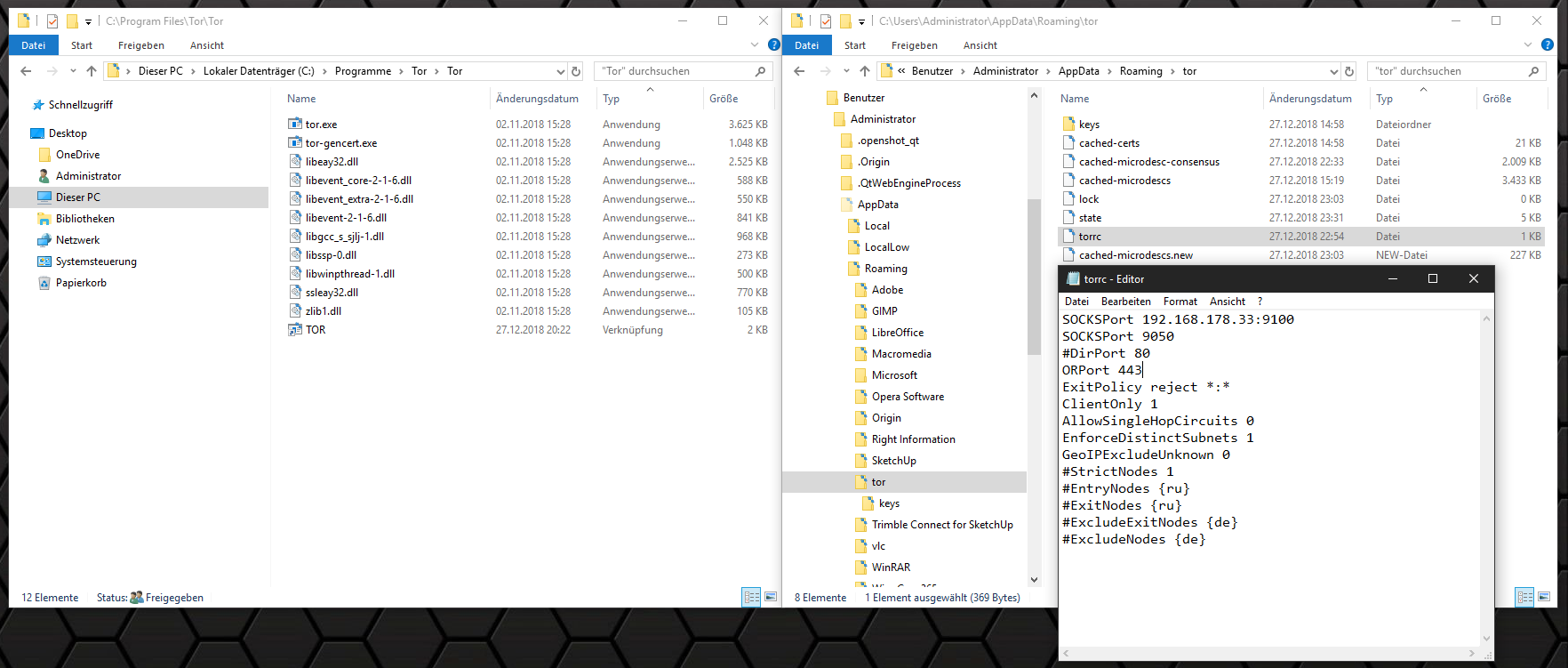Screen dimensions: 1568x668
Task: Go back in left Explorer window
Action: (26, 71)
